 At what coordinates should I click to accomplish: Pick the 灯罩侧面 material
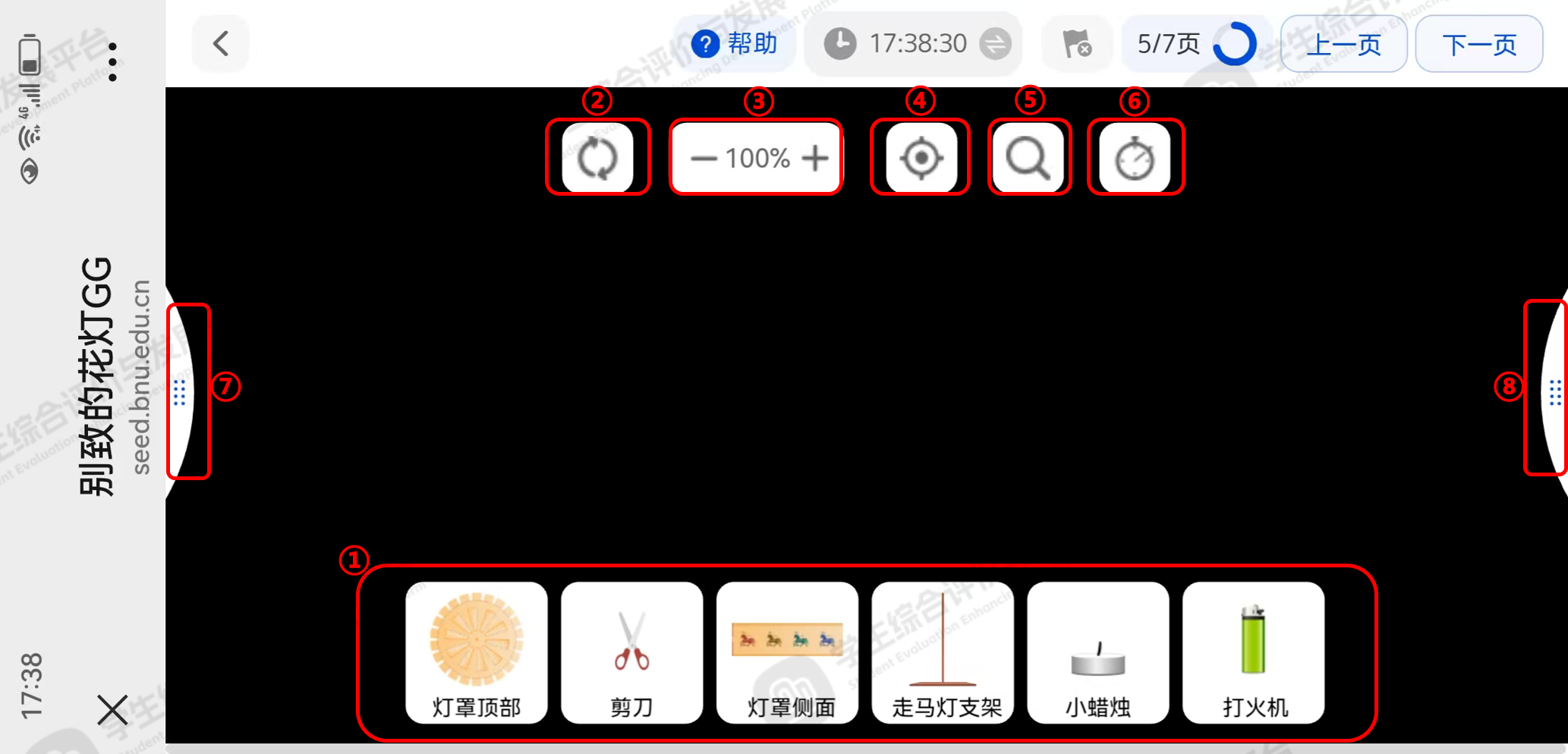point(787,653)
